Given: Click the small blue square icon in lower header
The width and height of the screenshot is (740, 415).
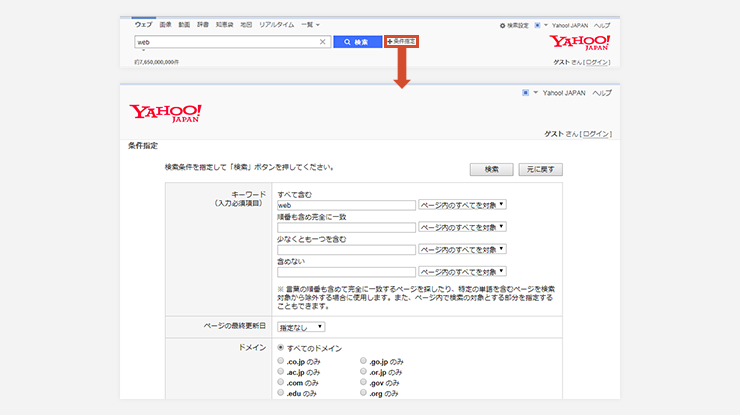Looking at the screenshot, I should pyautogui.click(x=525, y=92).
